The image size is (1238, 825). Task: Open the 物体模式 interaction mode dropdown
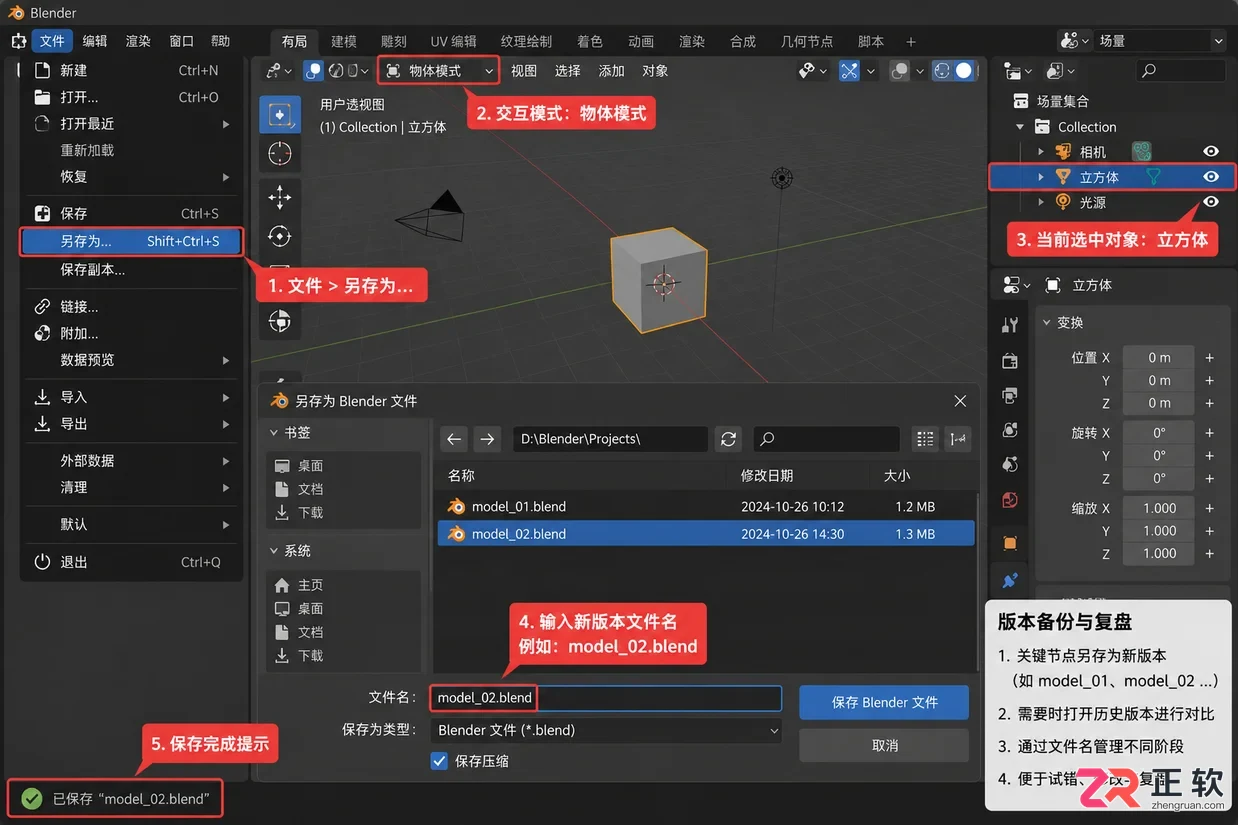click(x=439, y=71)
